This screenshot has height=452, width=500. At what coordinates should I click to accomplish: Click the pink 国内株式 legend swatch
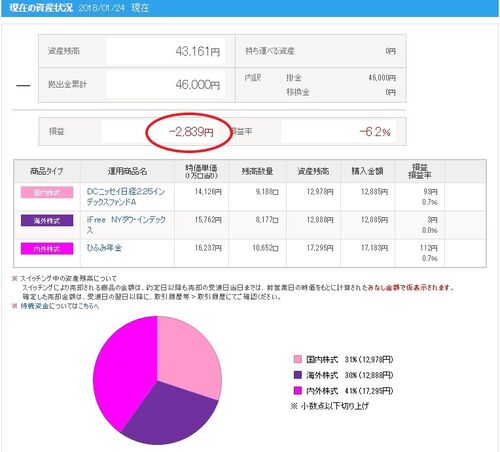tap(297, 359)
